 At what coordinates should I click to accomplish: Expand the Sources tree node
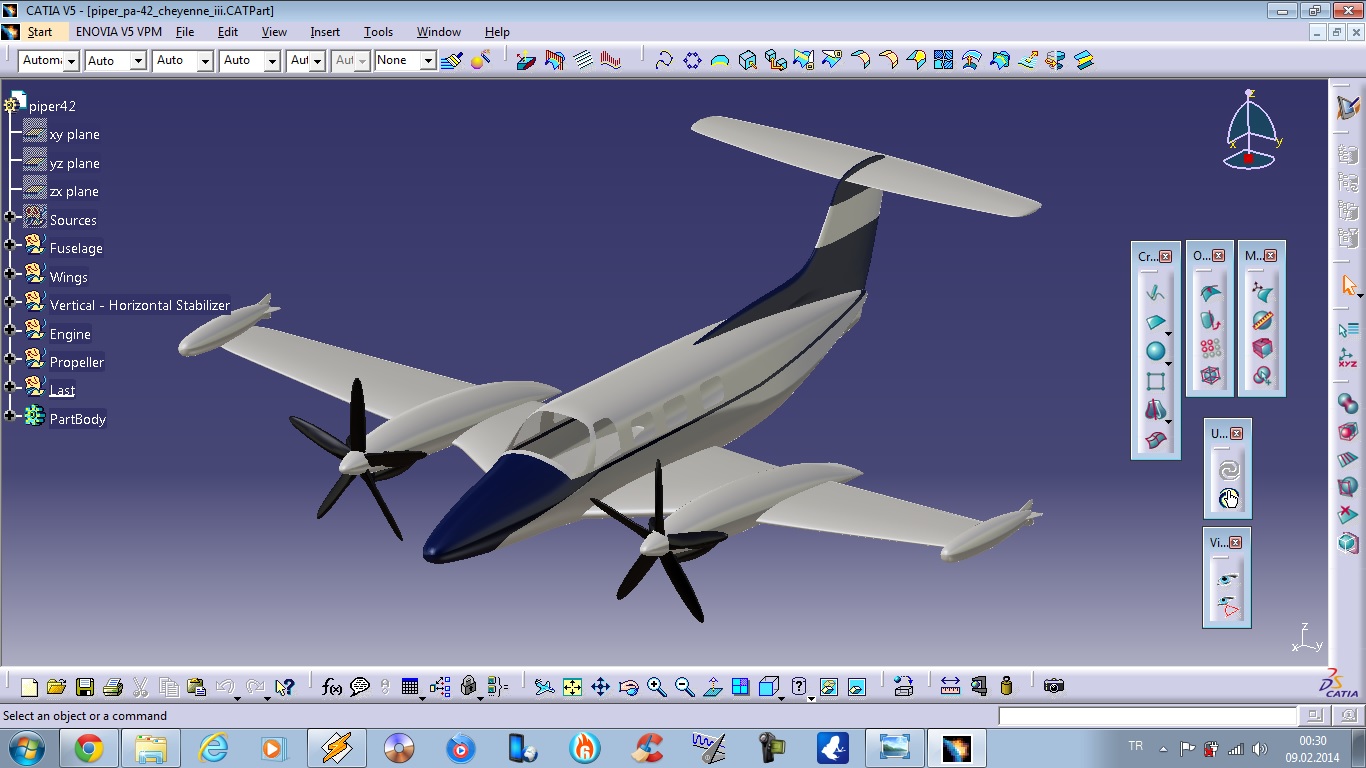[10, 217]
